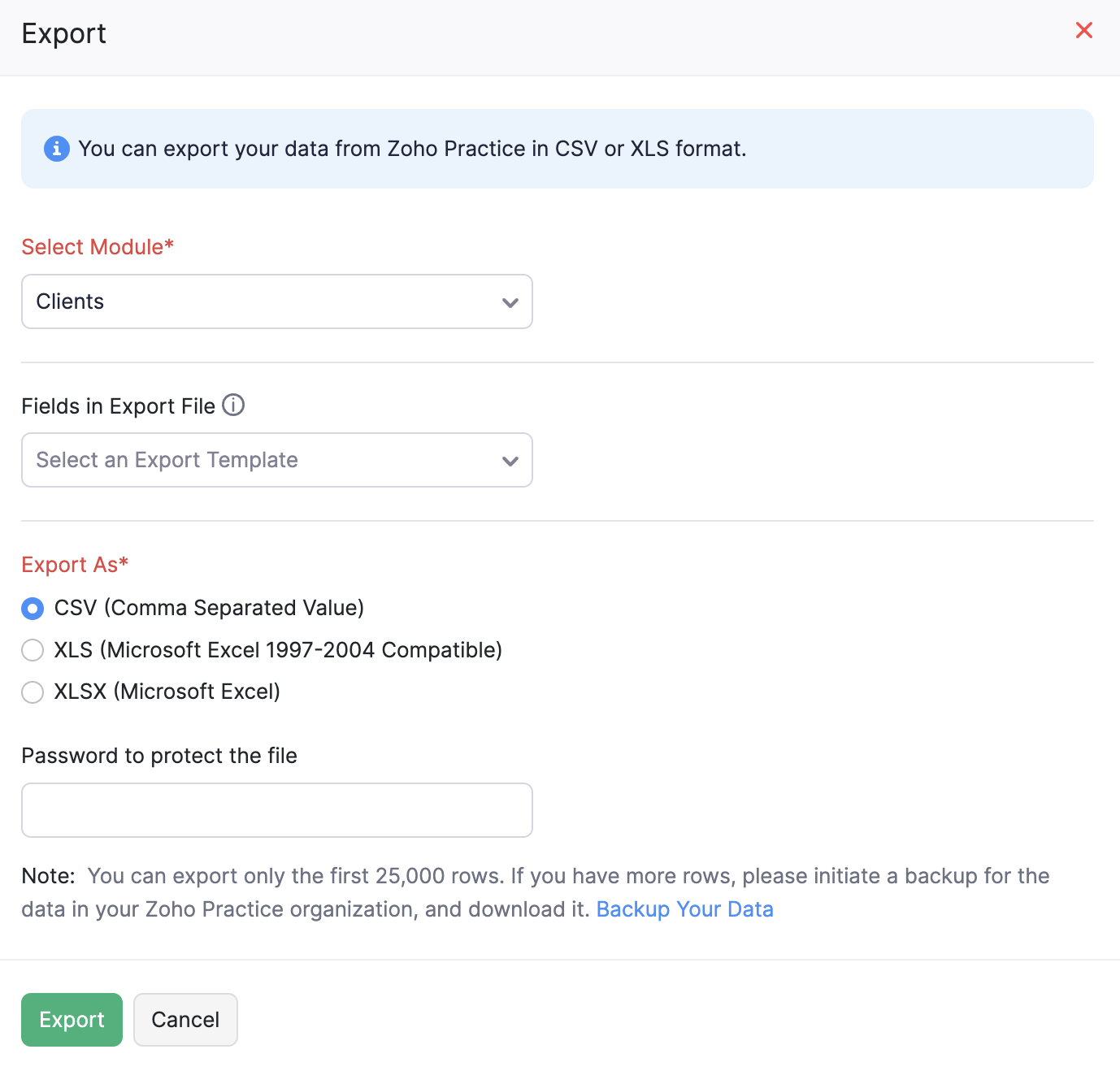Click the Cancel button
Viewport: 1120px width, 1071px height.
(x=185, y=1019)
